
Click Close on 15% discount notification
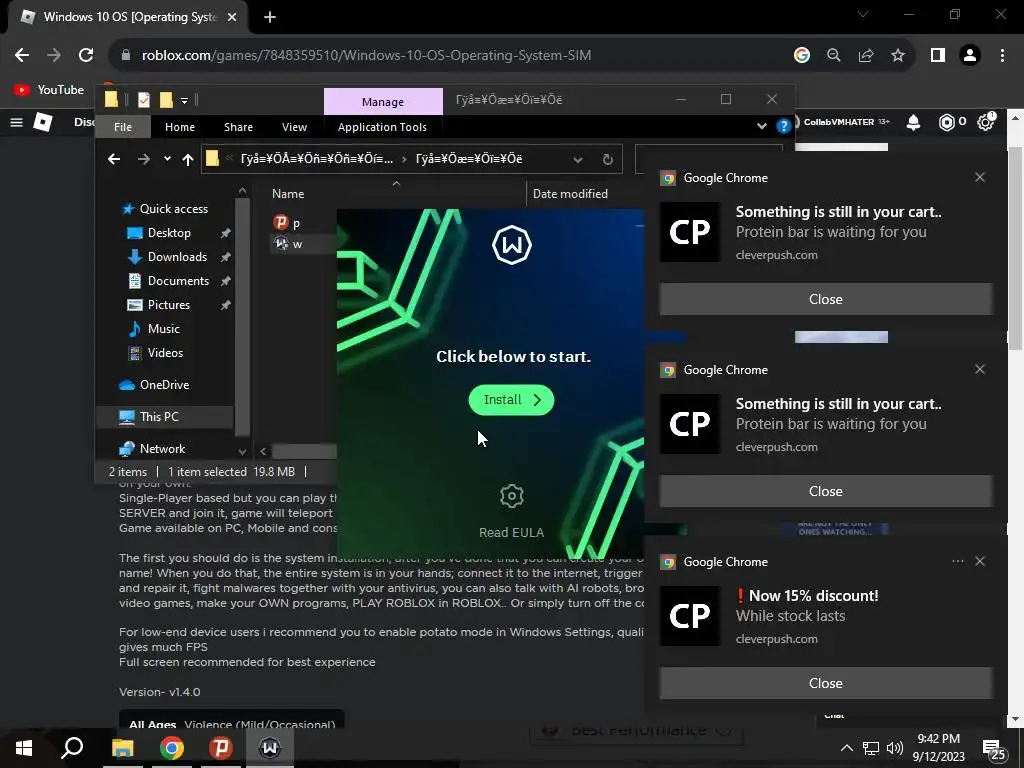coord(826,683)
